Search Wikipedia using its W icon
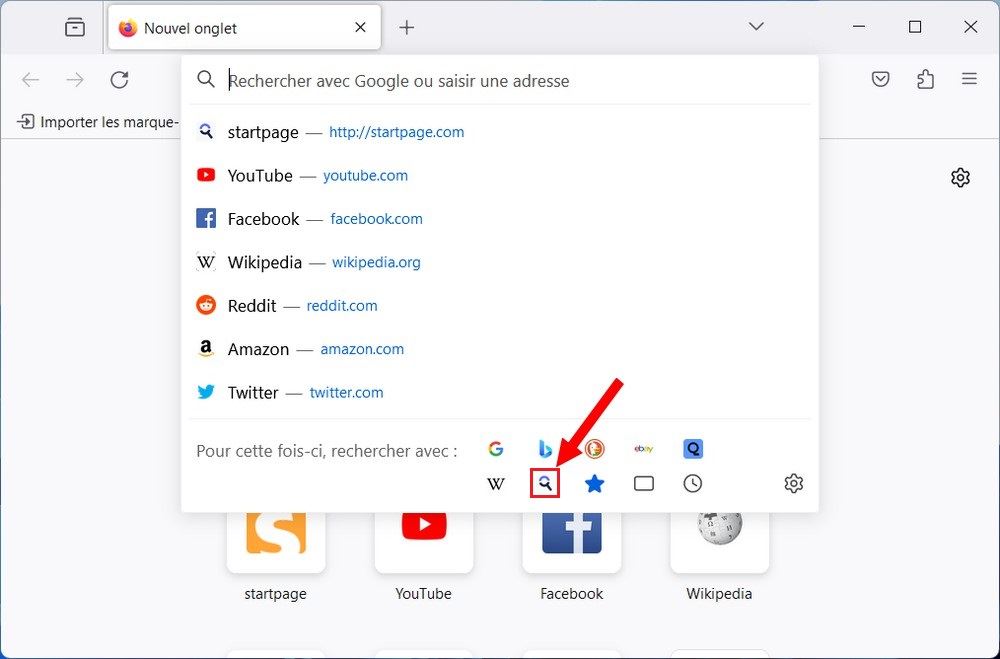Viewport: 1000px width, 659px height. [x=496, y=483]
